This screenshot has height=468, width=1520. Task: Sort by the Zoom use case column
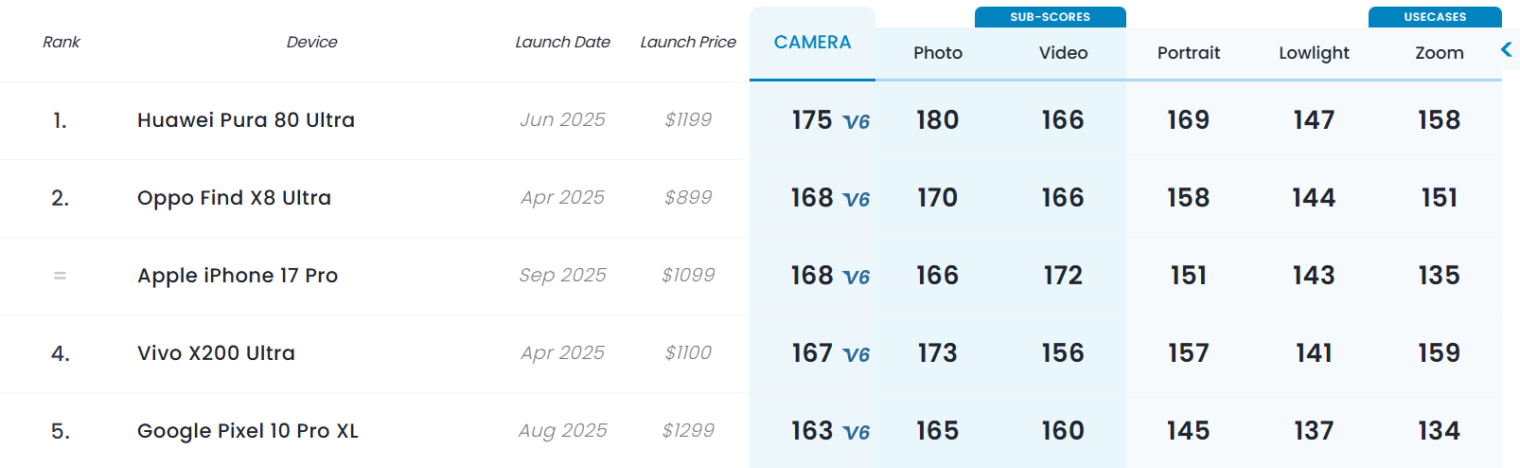[x=1439, y=53]
